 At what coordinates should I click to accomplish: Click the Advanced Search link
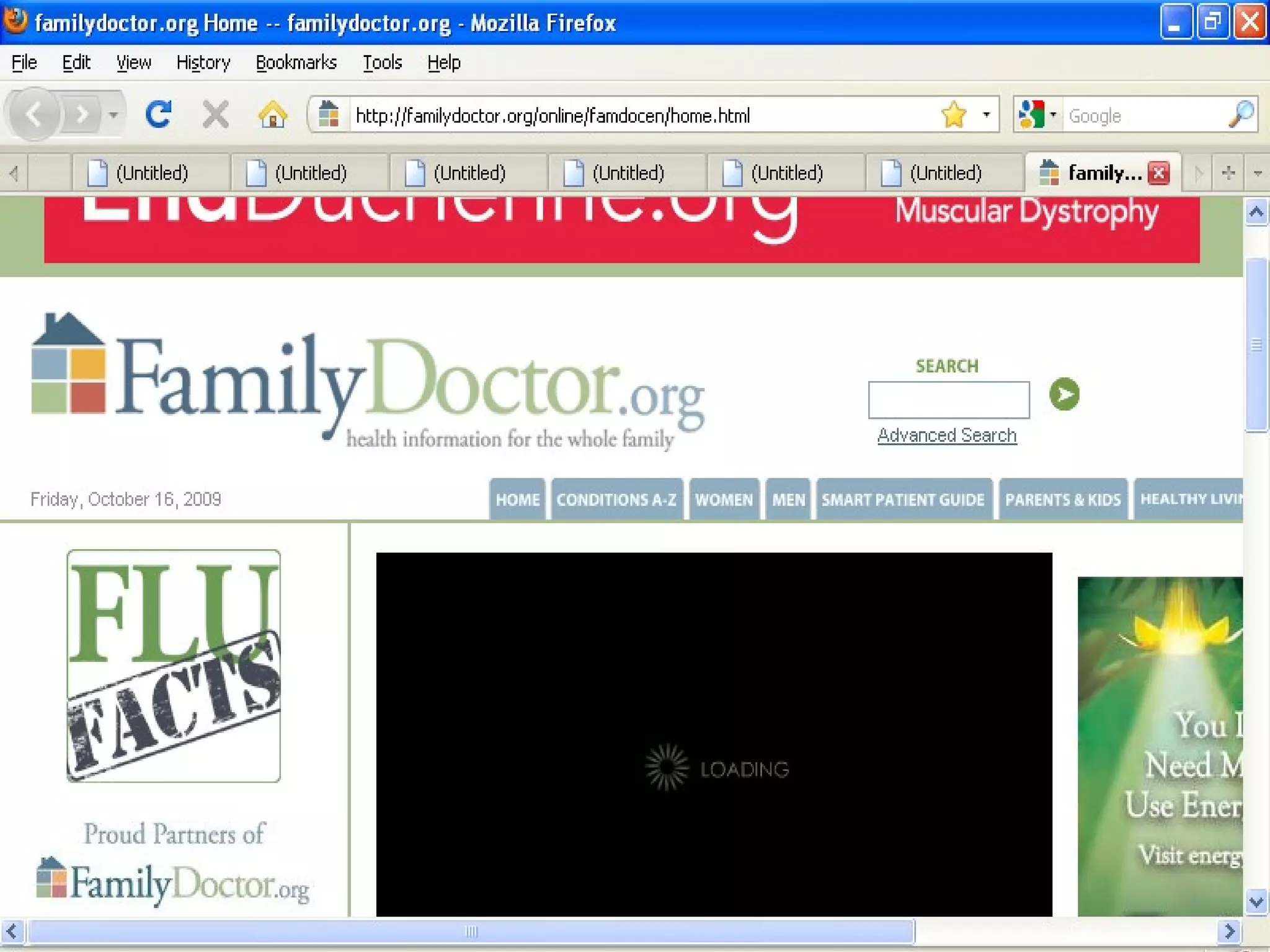point(947,436)
